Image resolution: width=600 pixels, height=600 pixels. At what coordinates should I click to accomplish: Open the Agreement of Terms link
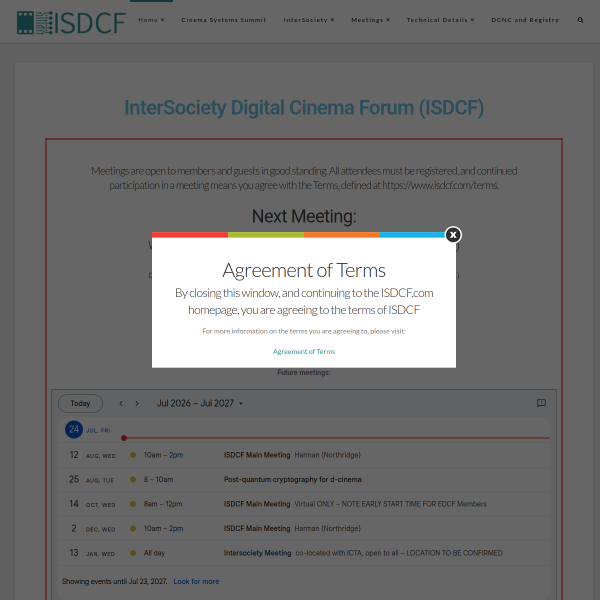(303, 351)
